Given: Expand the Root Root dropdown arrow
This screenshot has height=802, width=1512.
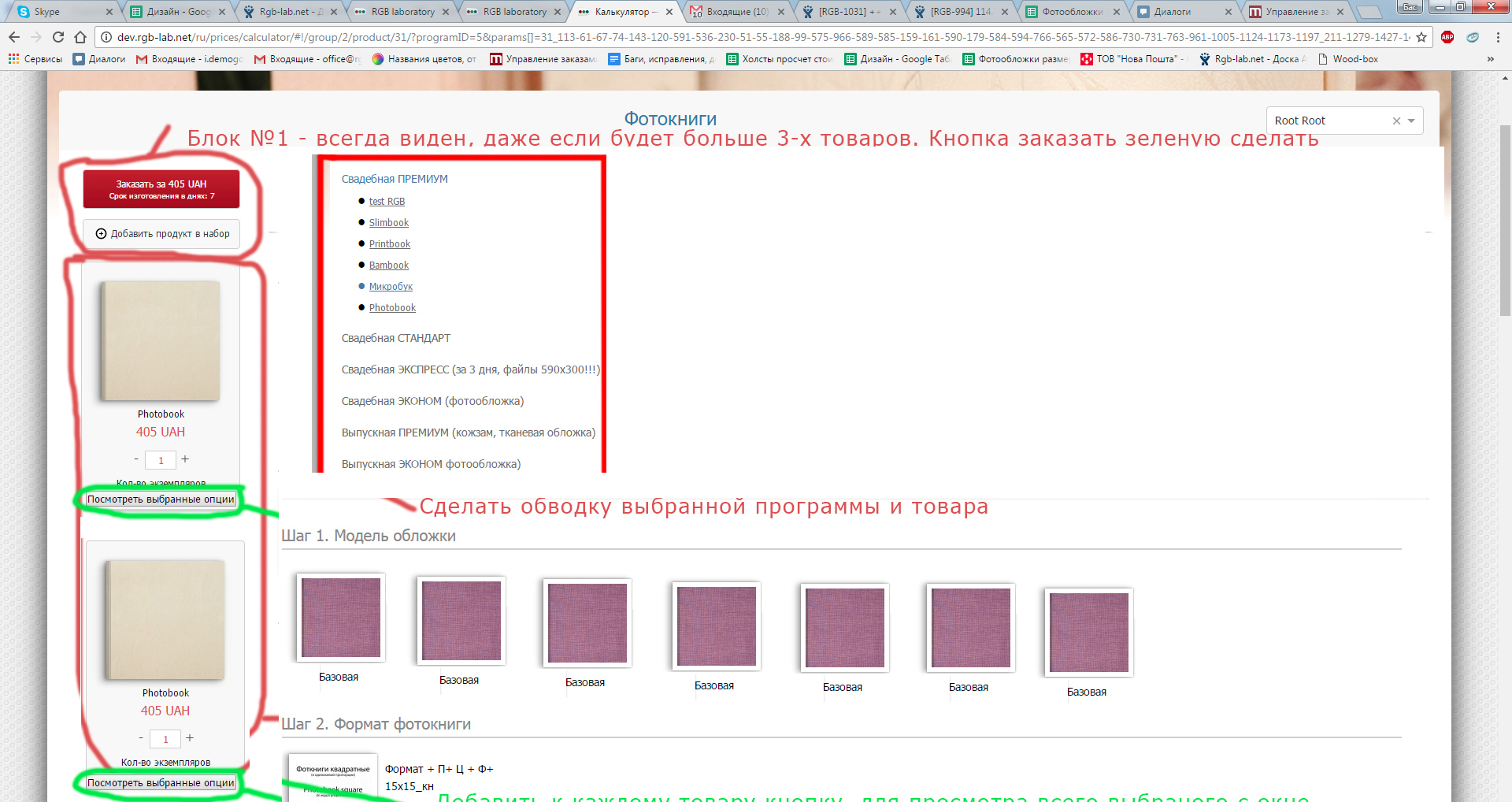Looking at the screenshot, I should click(1411, 121).
